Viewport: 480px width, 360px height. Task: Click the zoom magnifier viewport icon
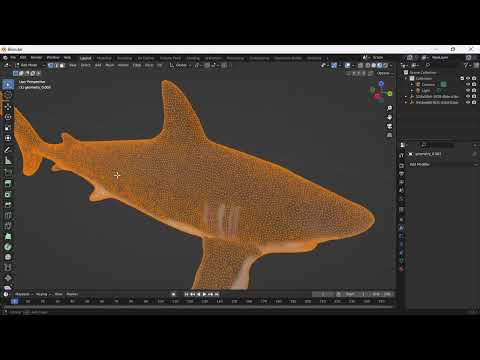click(389, 108)
